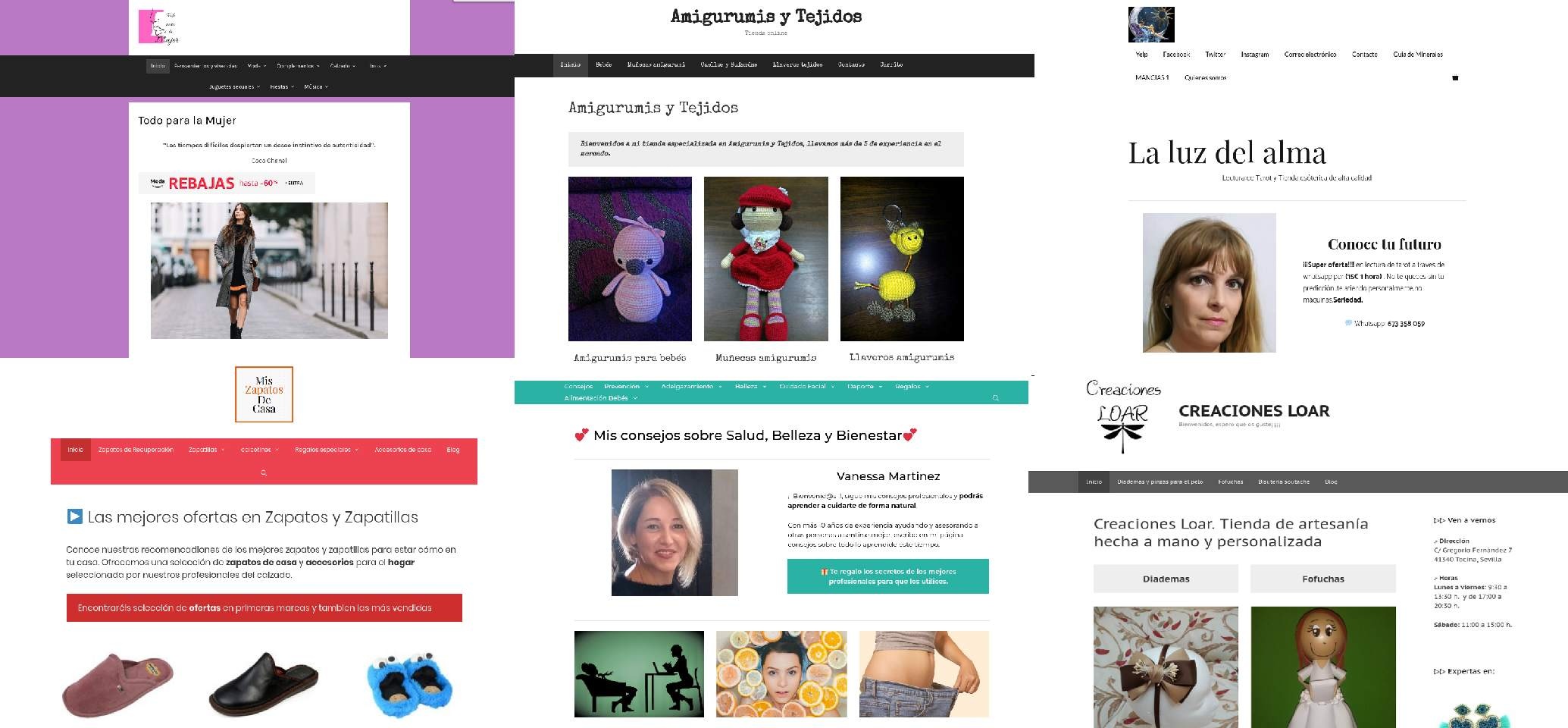The height and width of the screenshot is (728, 1568).
Task: Open the Fofuchas menu item in grey bar
Action: pyautogui.click(x=1230, y=482)
